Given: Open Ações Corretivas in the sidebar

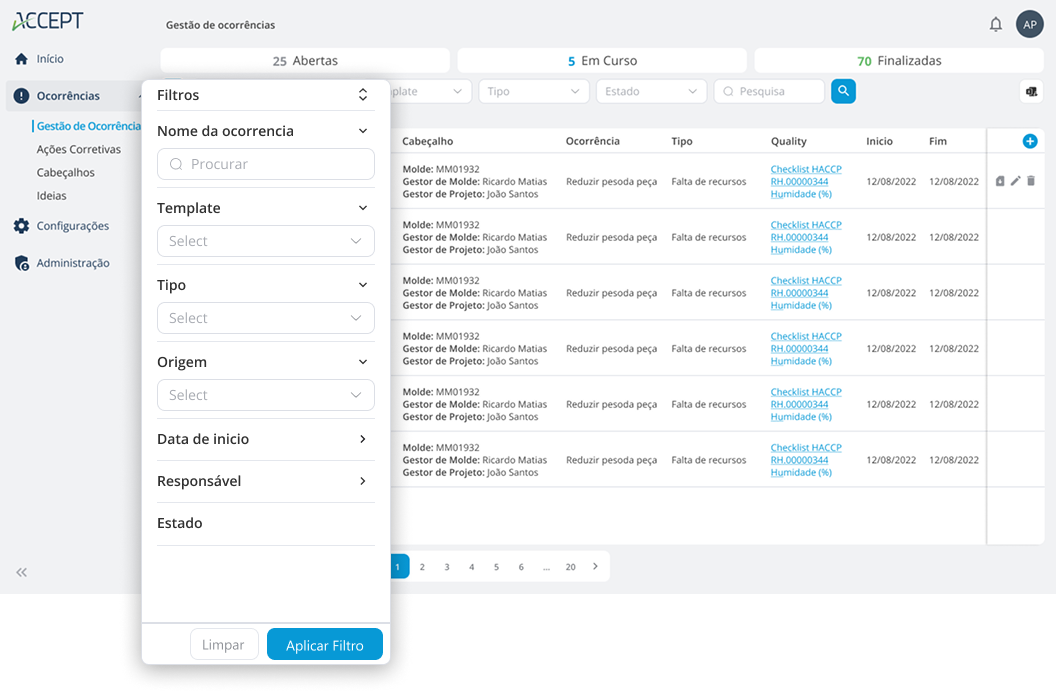Looking at the screenshot, I should coord(79,150).
